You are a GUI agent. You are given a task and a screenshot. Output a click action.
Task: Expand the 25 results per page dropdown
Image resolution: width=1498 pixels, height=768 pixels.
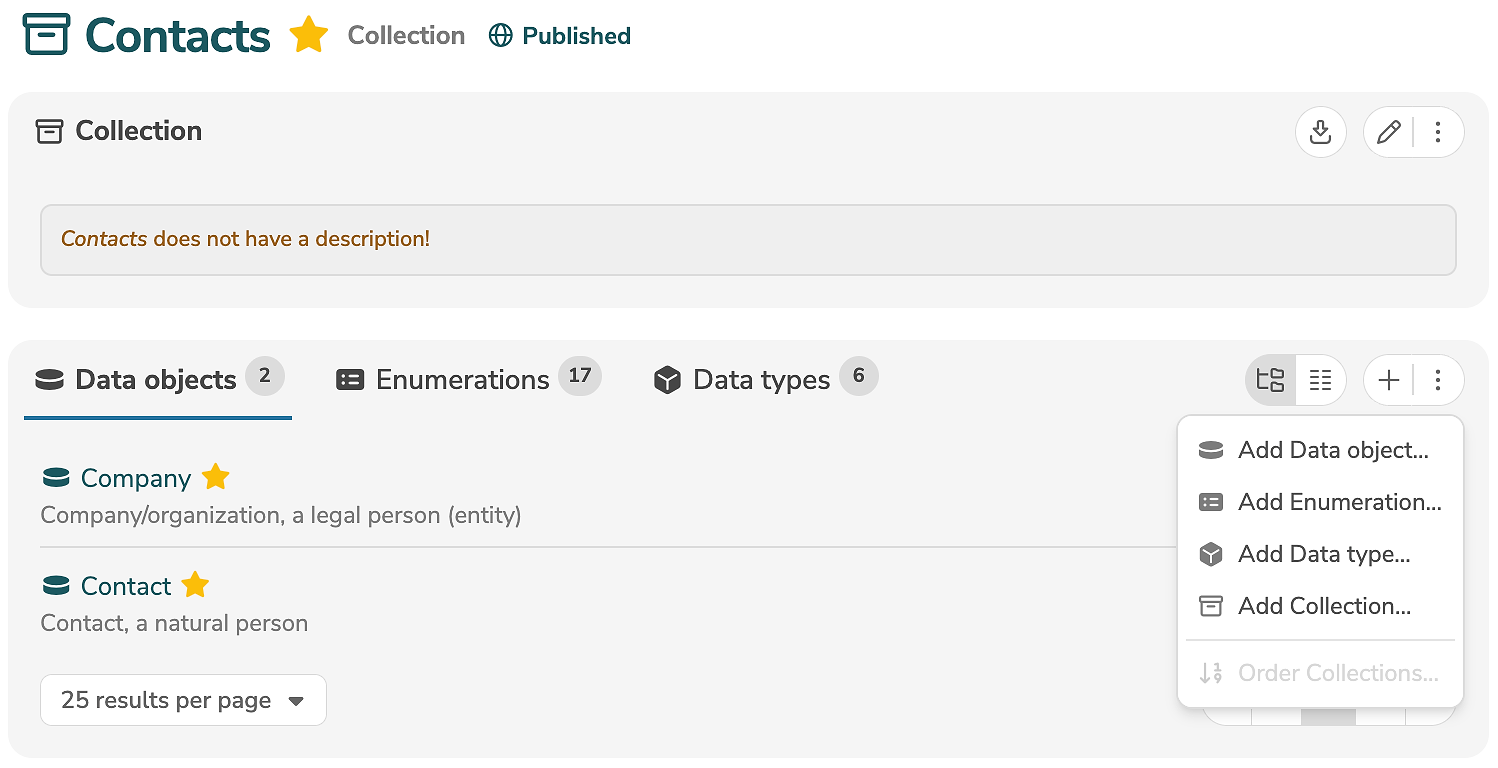pyautogui.click(x=183, y=700)
